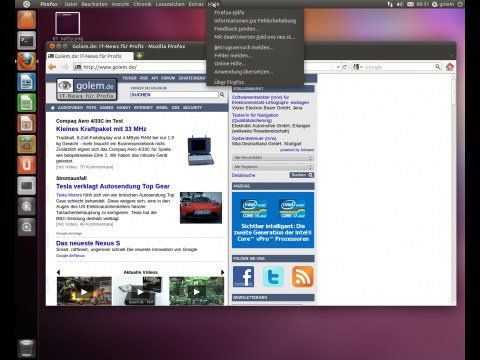
Task: Click the Tesla red car article image
Action: click(x=201, y=208)
